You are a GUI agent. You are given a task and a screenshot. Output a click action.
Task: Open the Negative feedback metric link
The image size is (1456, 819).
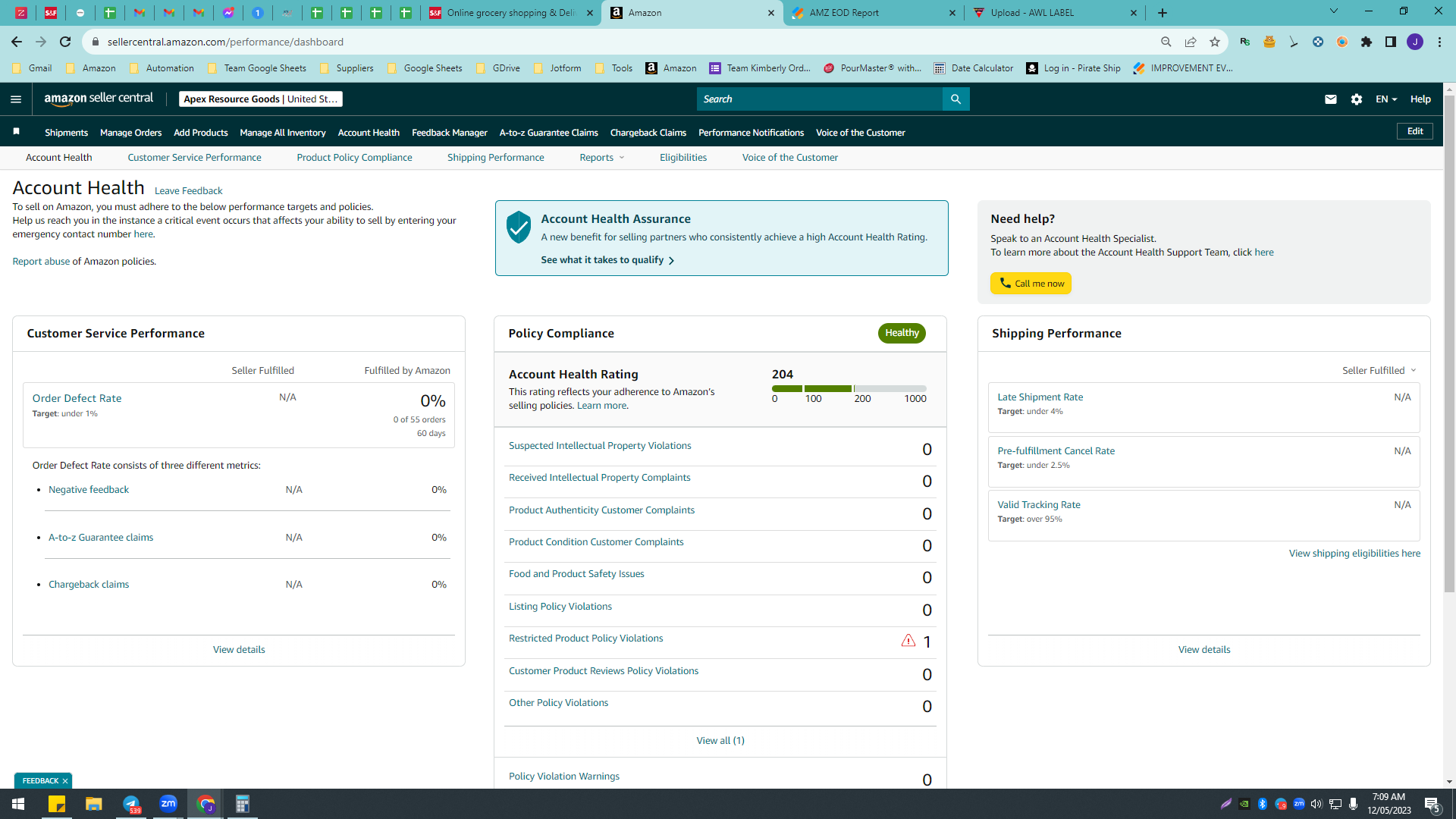89,490
